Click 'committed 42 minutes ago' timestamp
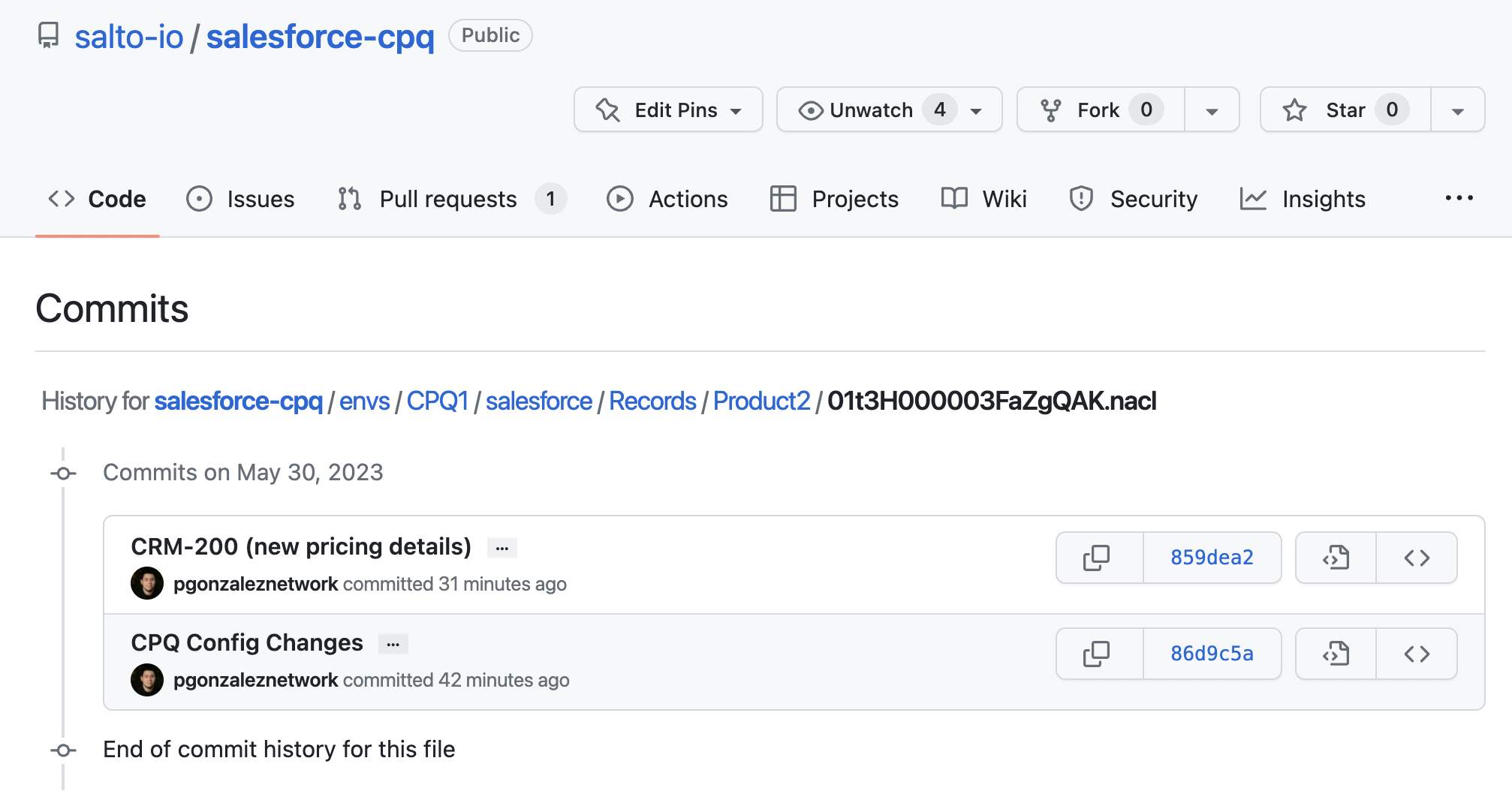 456,680
